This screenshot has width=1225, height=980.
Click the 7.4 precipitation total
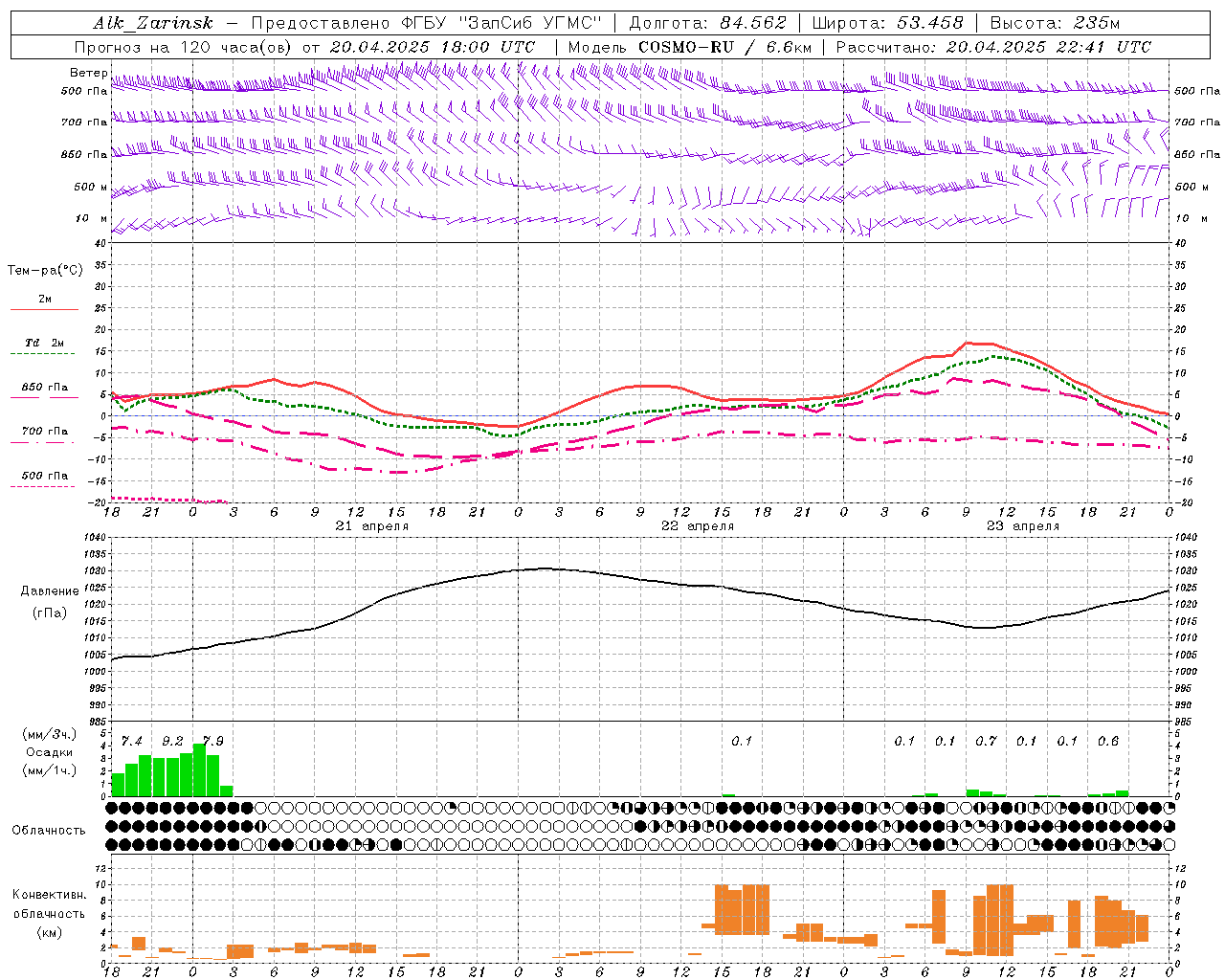pyautogui.click(x=131, y=742)
